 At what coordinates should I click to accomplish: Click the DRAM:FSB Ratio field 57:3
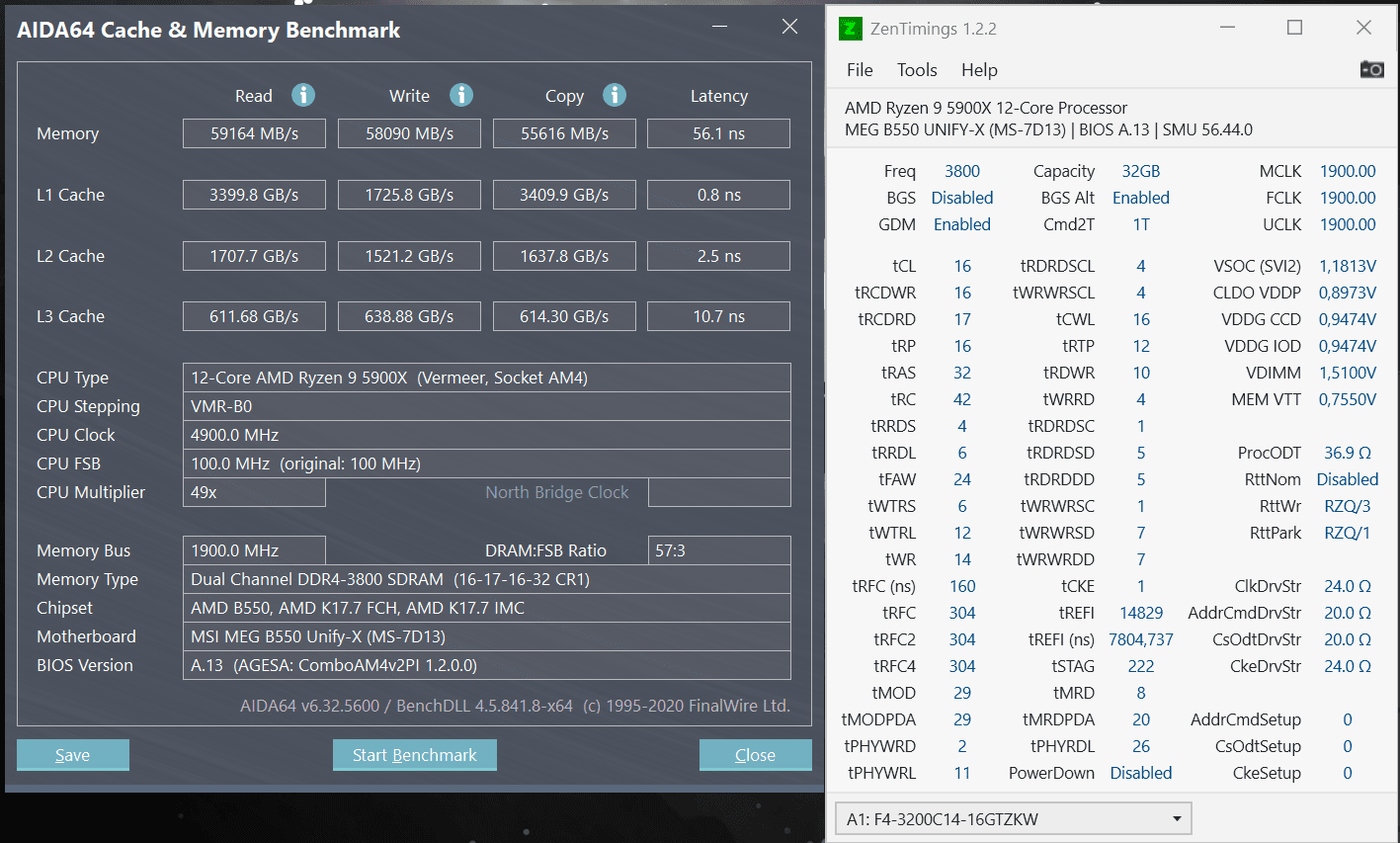pos(719,550)
